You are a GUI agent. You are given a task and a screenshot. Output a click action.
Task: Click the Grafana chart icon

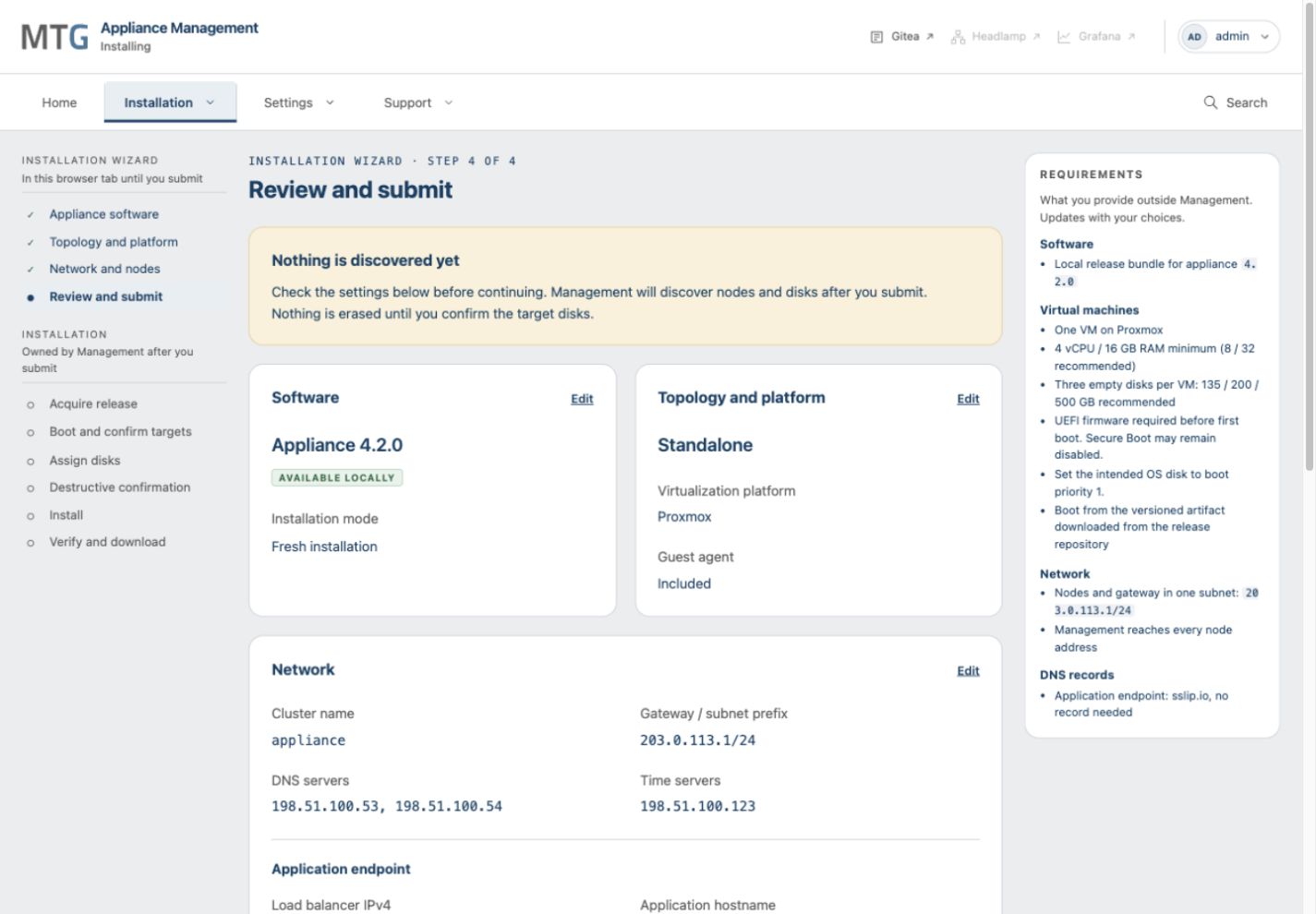(1064, 37)
